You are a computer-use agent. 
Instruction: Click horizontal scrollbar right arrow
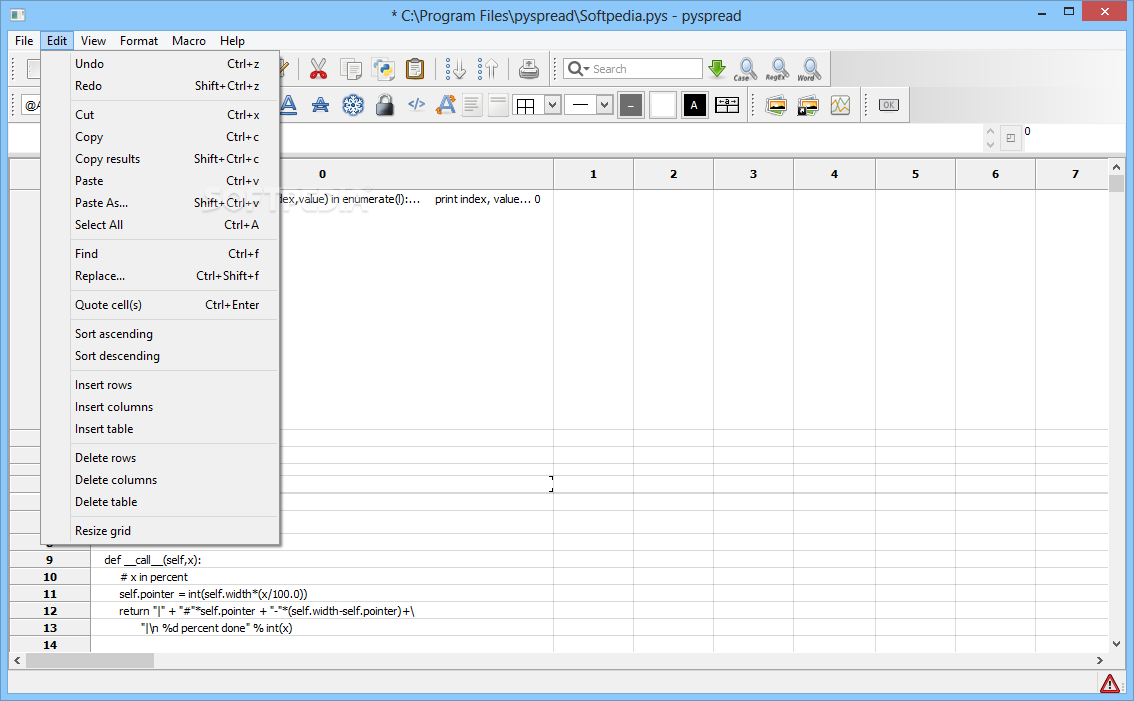(1099, 660)
